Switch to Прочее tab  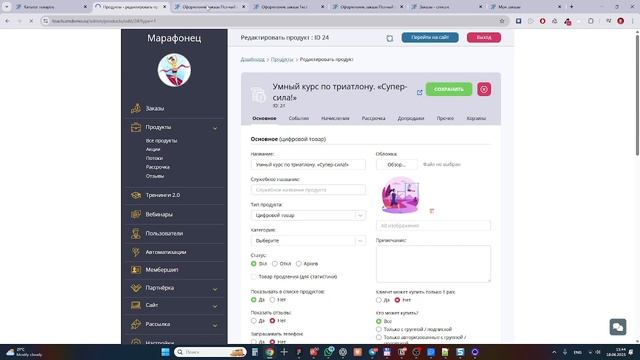coord(445,118)
